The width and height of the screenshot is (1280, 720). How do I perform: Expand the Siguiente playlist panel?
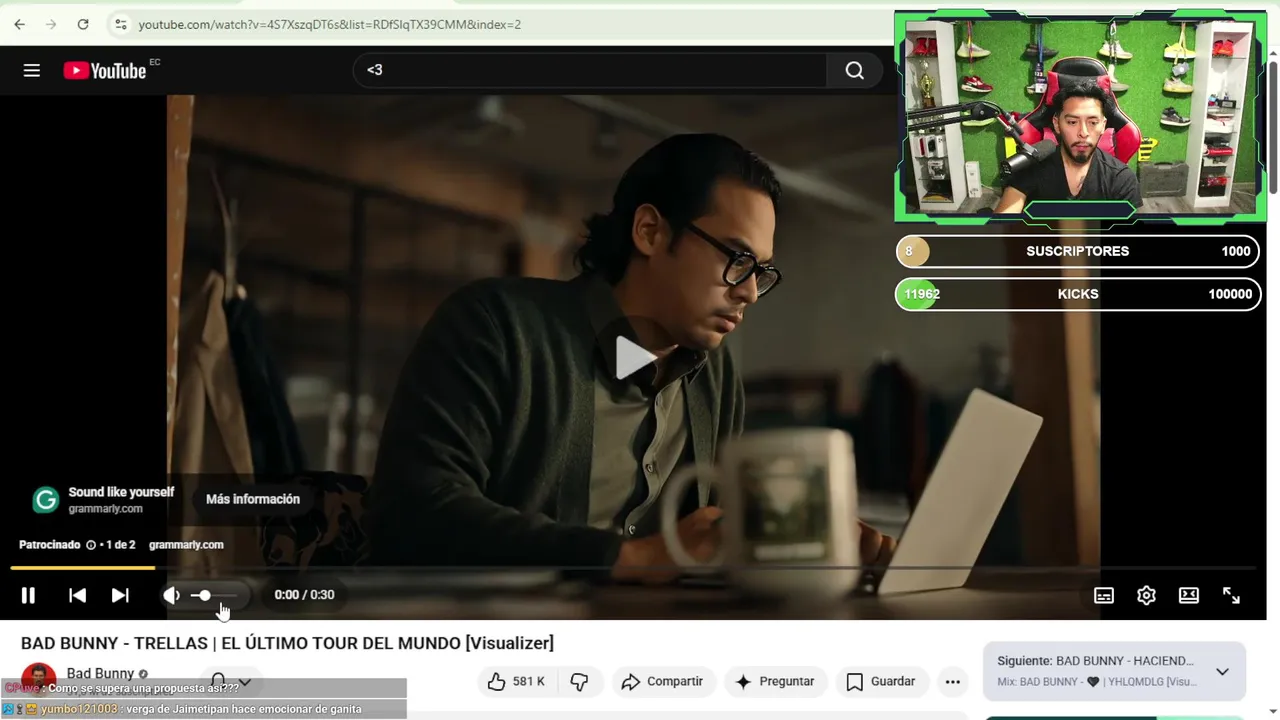pos(1222,672)
